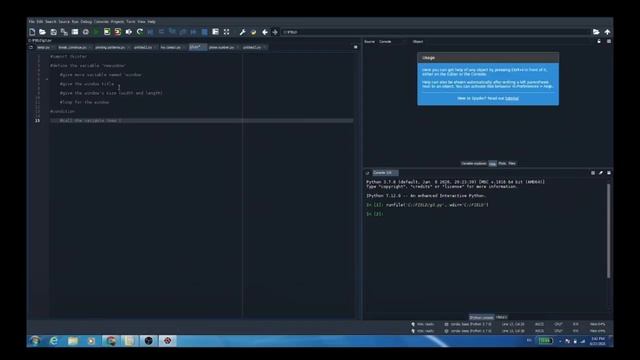Run the selection or current line
Screen dimensions: 640x360
coord(129,32)
